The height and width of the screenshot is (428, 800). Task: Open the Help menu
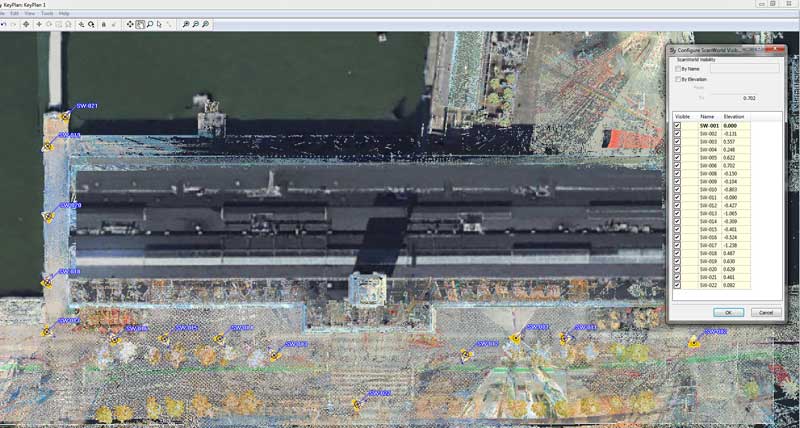[x=64, y=13]
